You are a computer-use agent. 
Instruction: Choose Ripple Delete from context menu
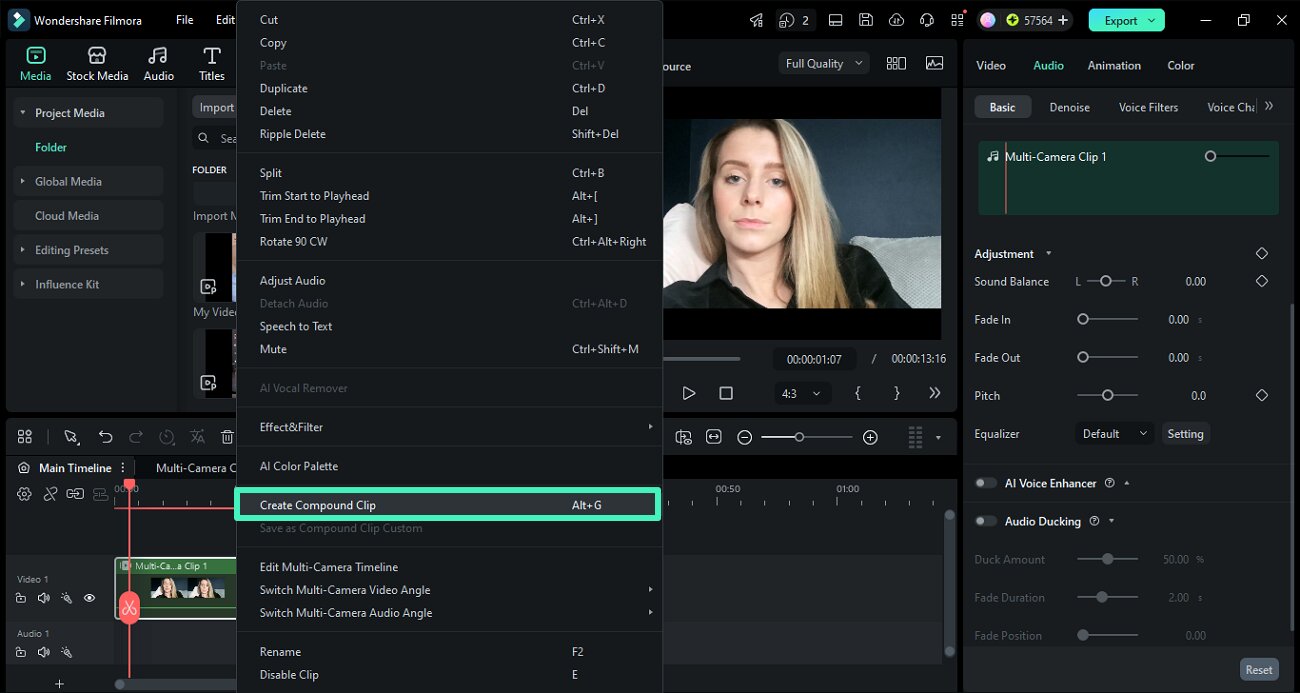(448, 134)
